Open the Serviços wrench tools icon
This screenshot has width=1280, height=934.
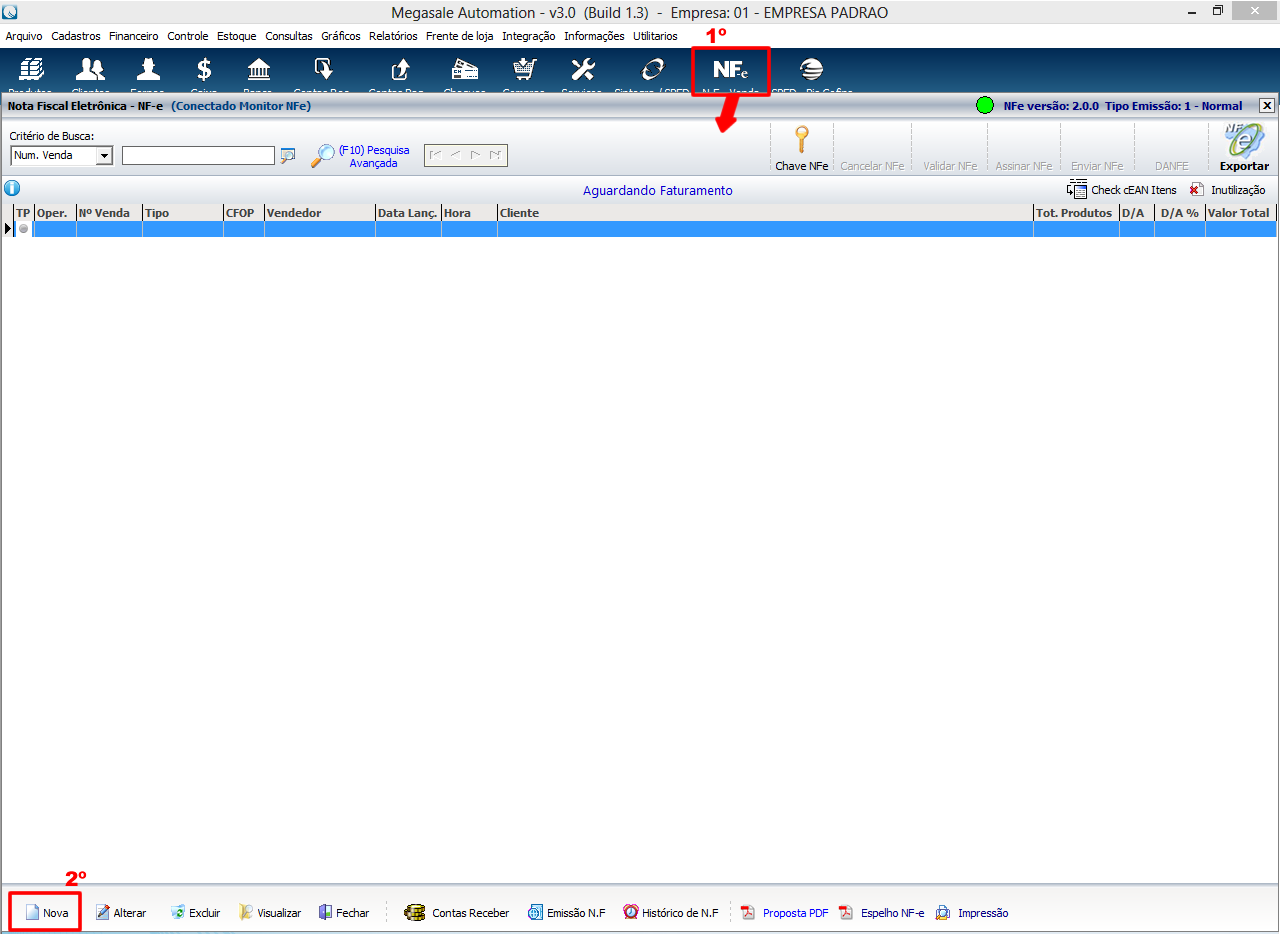582,70
